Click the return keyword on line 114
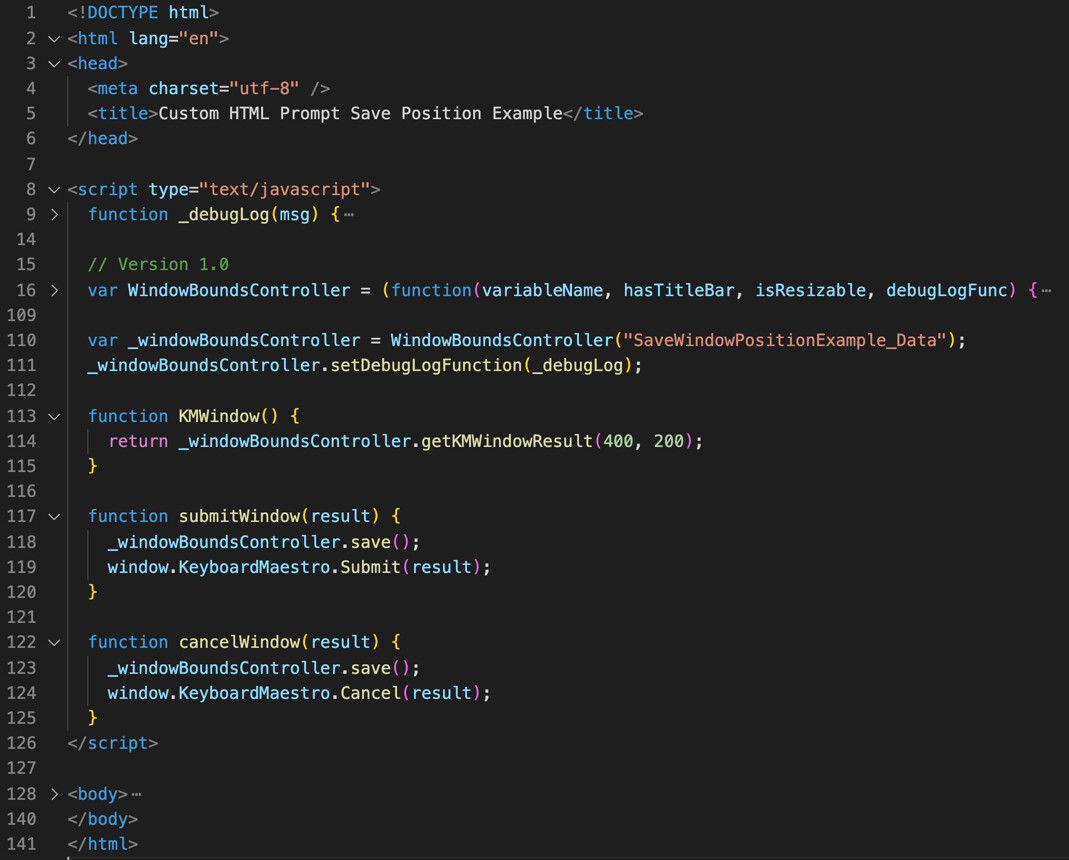 138,441
